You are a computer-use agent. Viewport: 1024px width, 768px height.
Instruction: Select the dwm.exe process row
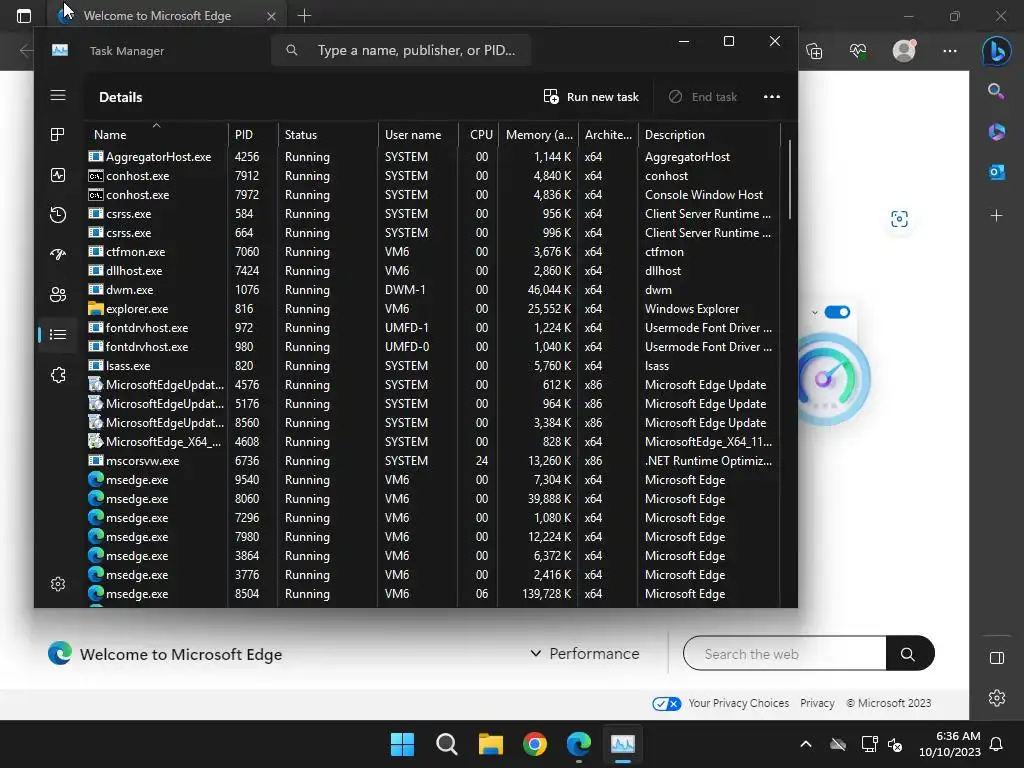pyautogui.click(x=432, y=289)
